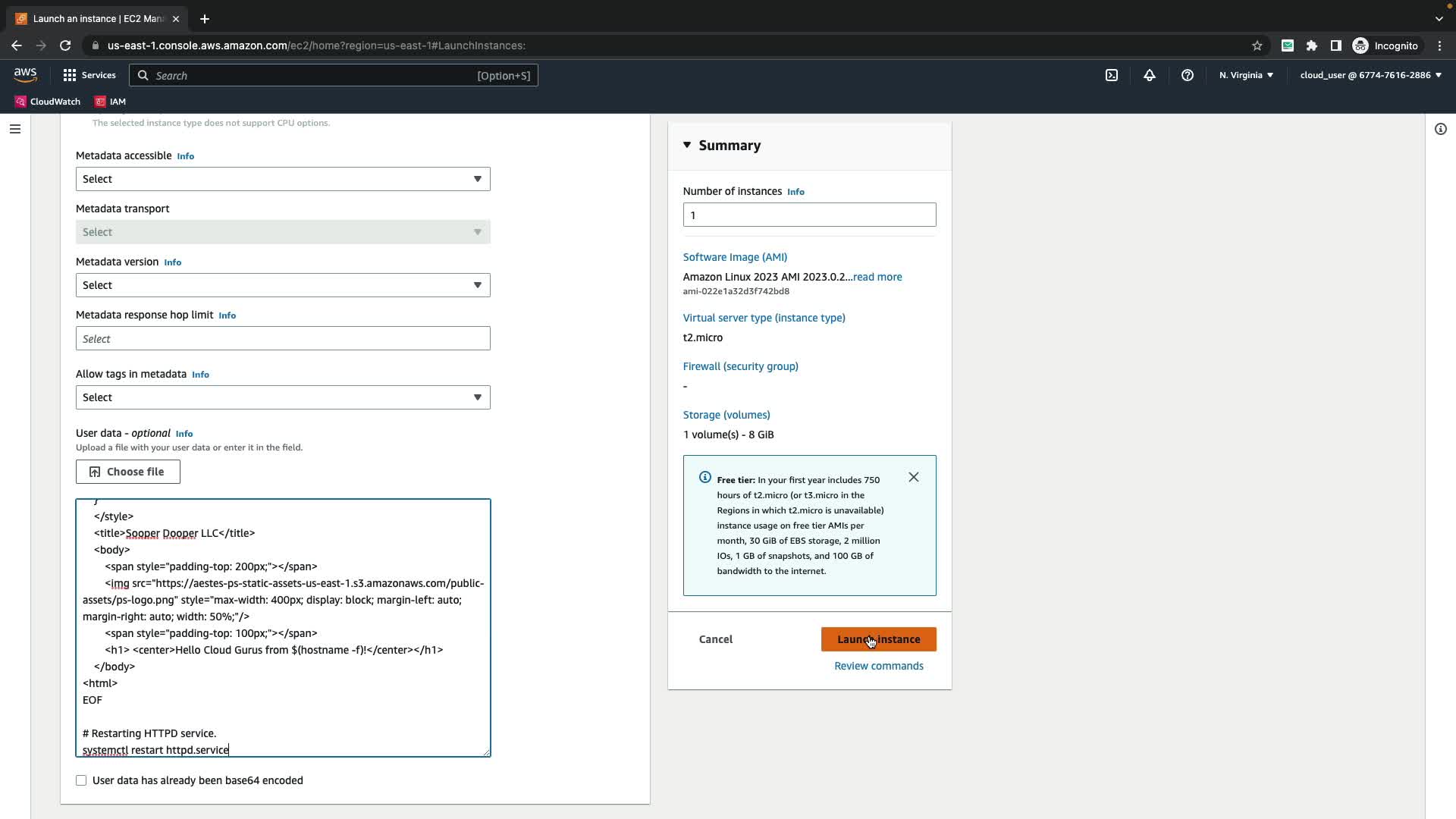This screenshot has width=1456, height=819.
Task: Dismiss the Free tier info box
Action: pos(913,477)
